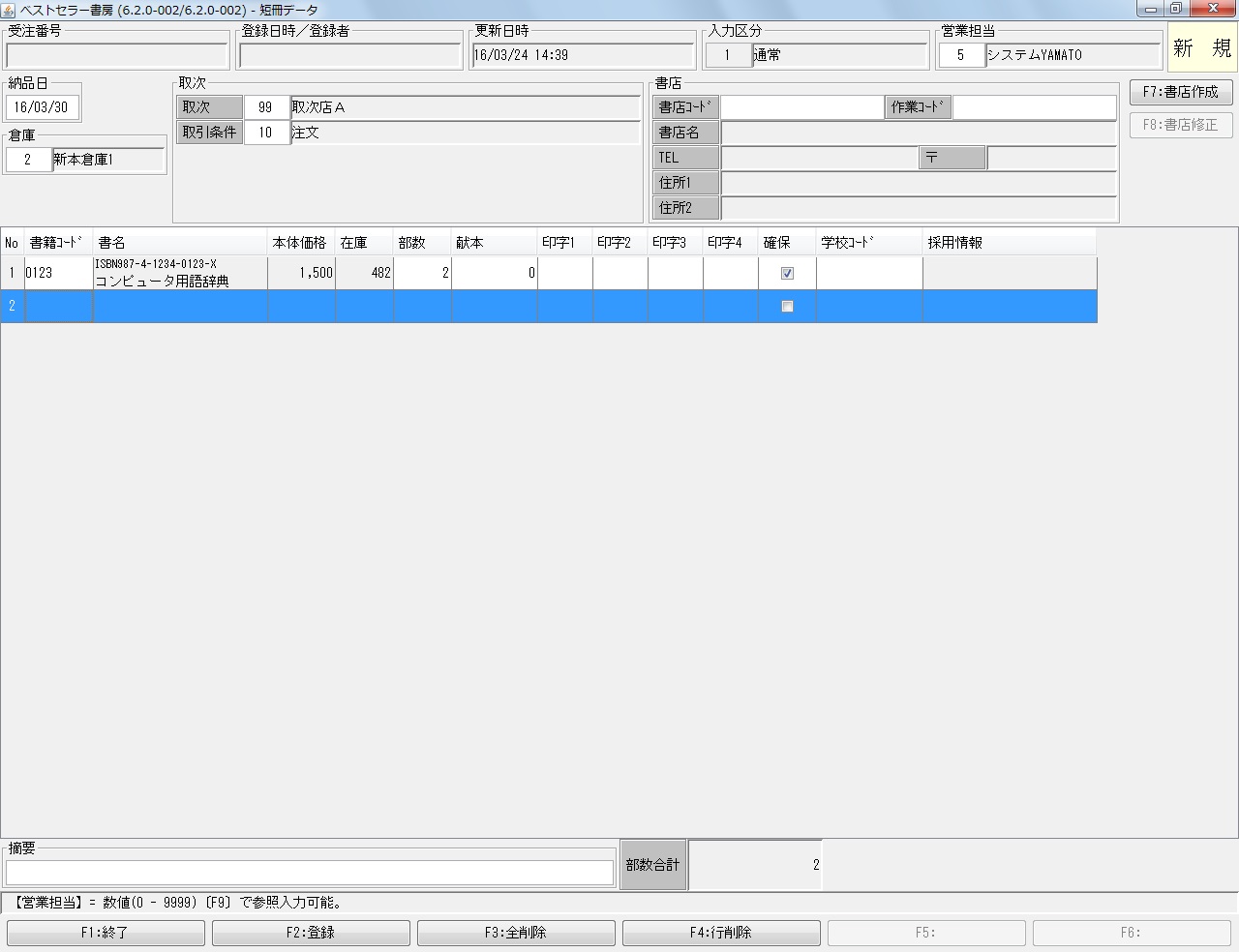Select the 取次 code field showing 99
This screenshot has height=952, width=1239.
[266, 107]
